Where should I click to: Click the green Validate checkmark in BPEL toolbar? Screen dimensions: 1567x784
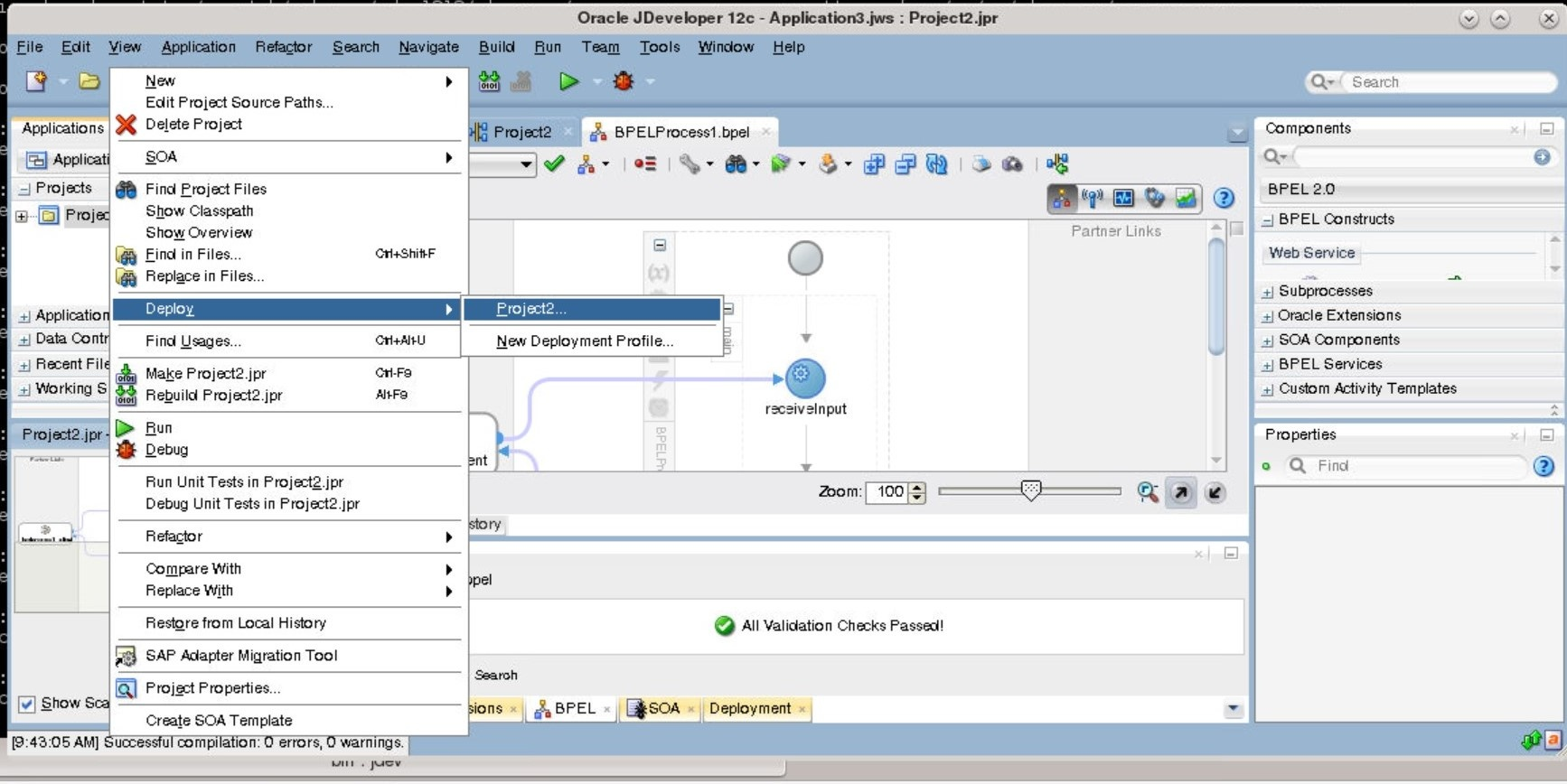(554, 163)
